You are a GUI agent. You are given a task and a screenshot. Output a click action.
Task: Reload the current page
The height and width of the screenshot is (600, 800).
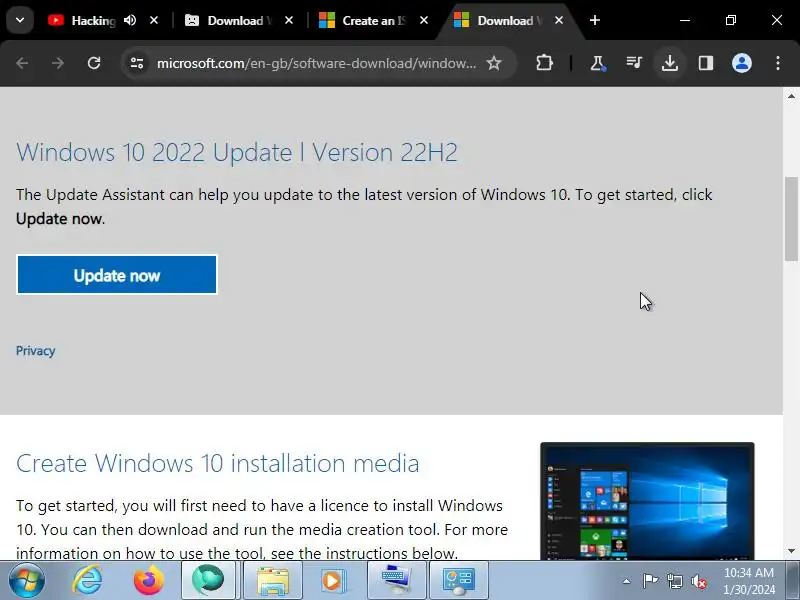click(94, 63)
